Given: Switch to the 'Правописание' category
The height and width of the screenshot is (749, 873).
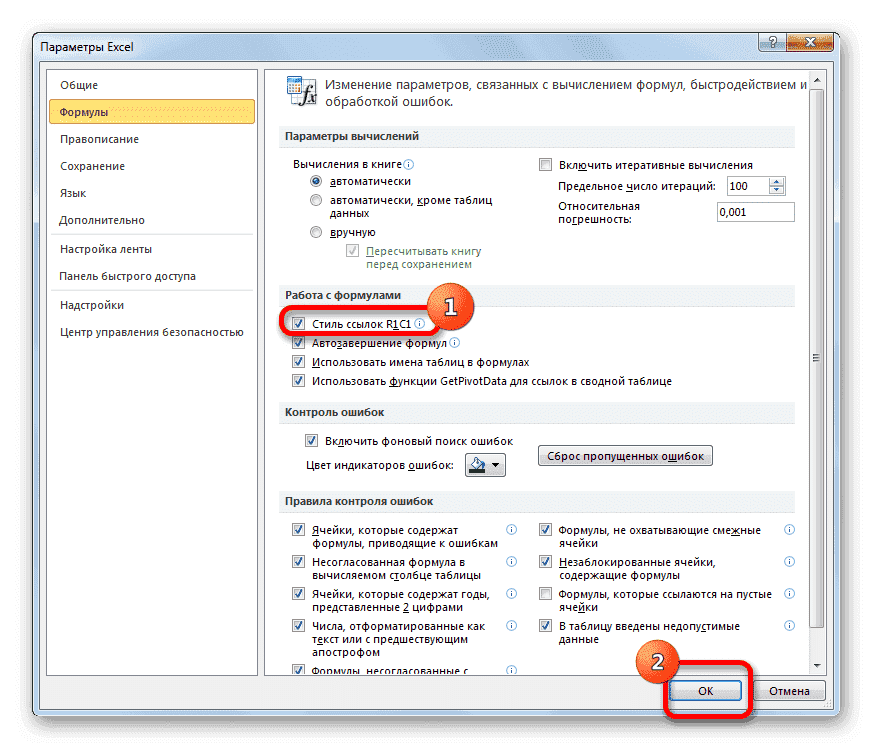Looking at the screenshot, I should [x=99, y=139].
